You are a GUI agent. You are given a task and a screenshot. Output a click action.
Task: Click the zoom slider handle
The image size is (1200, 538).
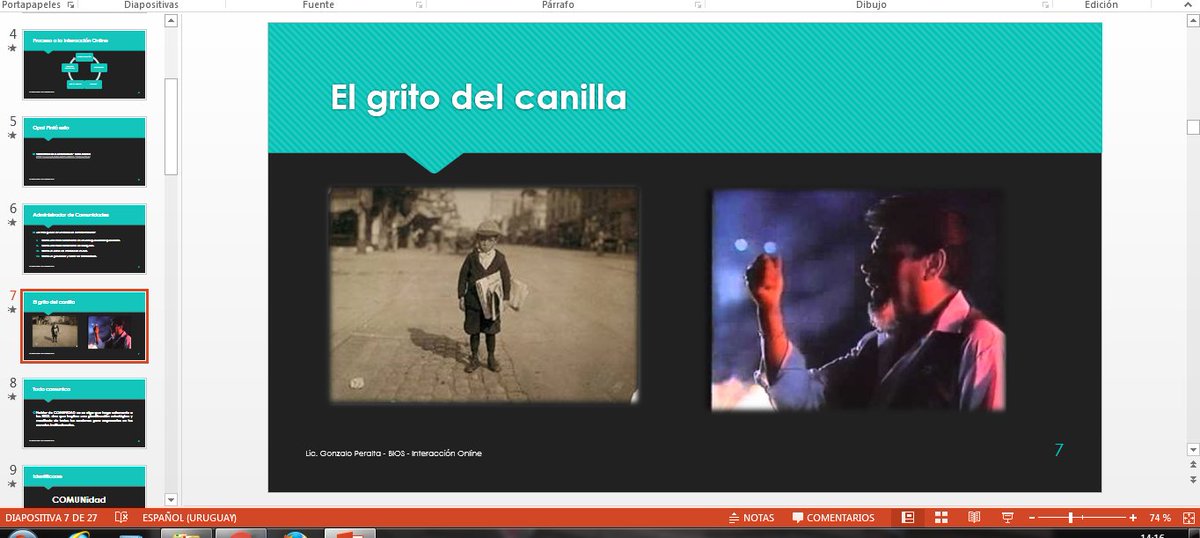1071,518
